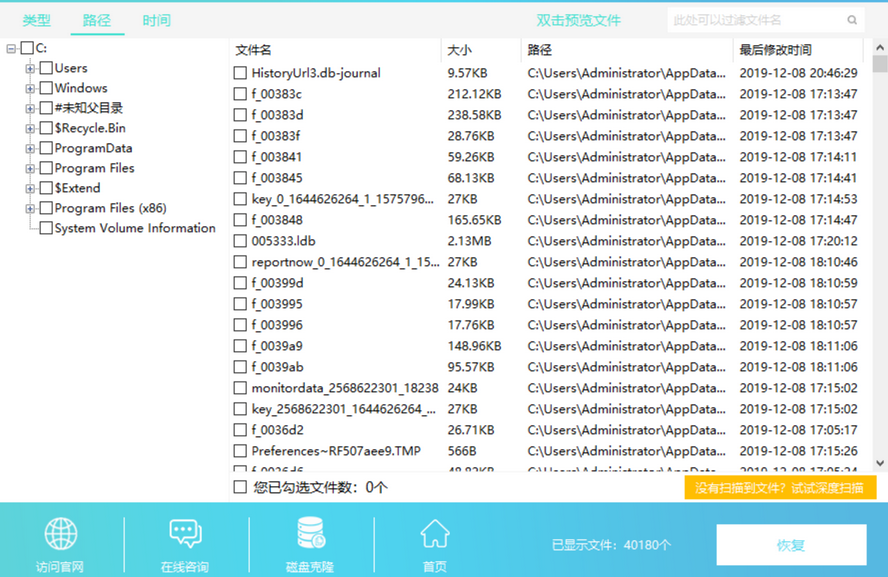The width and height of the screenshot is (888, 577).
Task: Switch to the 时间 tab
Action: 157,19
